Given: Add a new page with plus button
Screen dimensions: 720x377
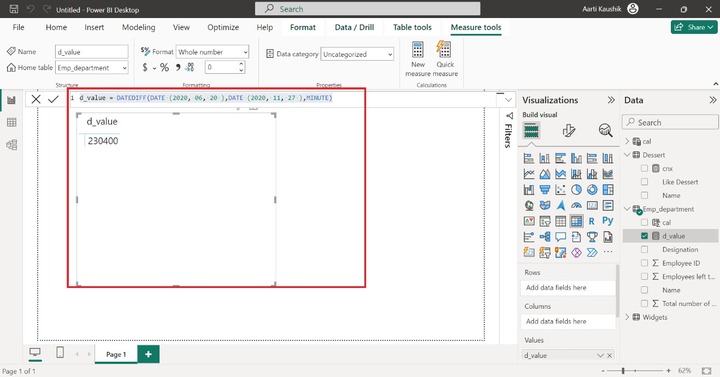Looking at the screenshot, I should [x=148, y=354].
